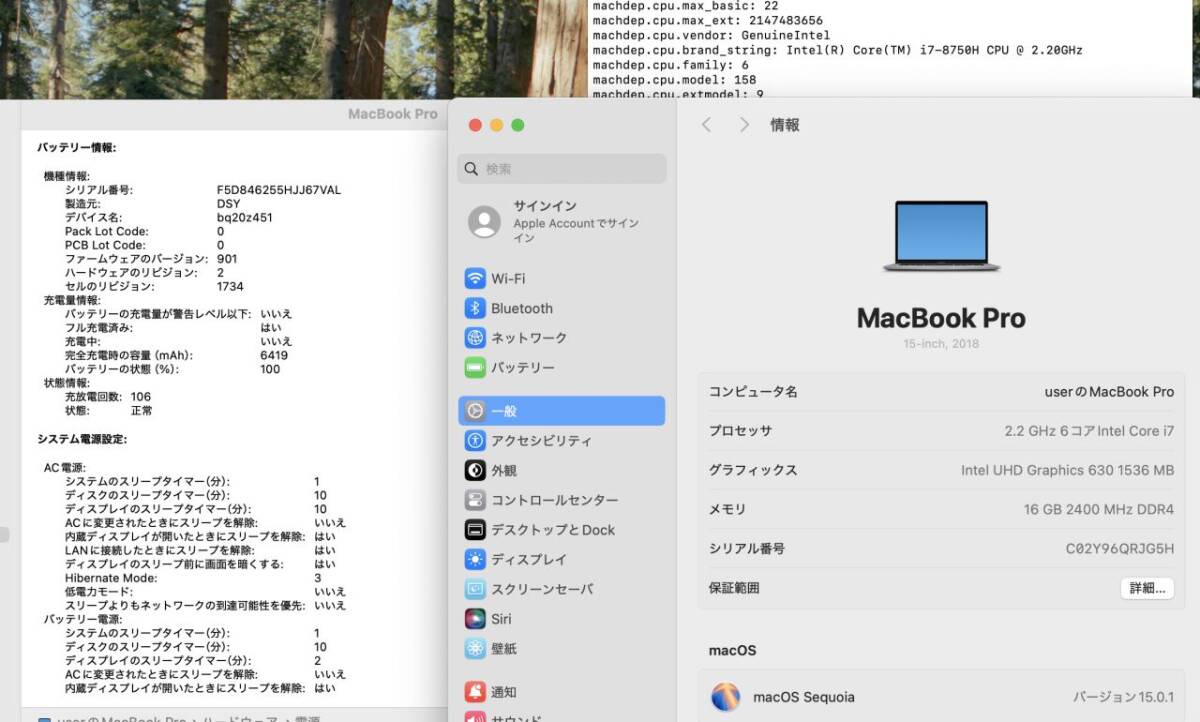This screenshot has height=722, width=1200.
Task: Click the 詳細... warranty button
Action: [x=1146, y=588]
